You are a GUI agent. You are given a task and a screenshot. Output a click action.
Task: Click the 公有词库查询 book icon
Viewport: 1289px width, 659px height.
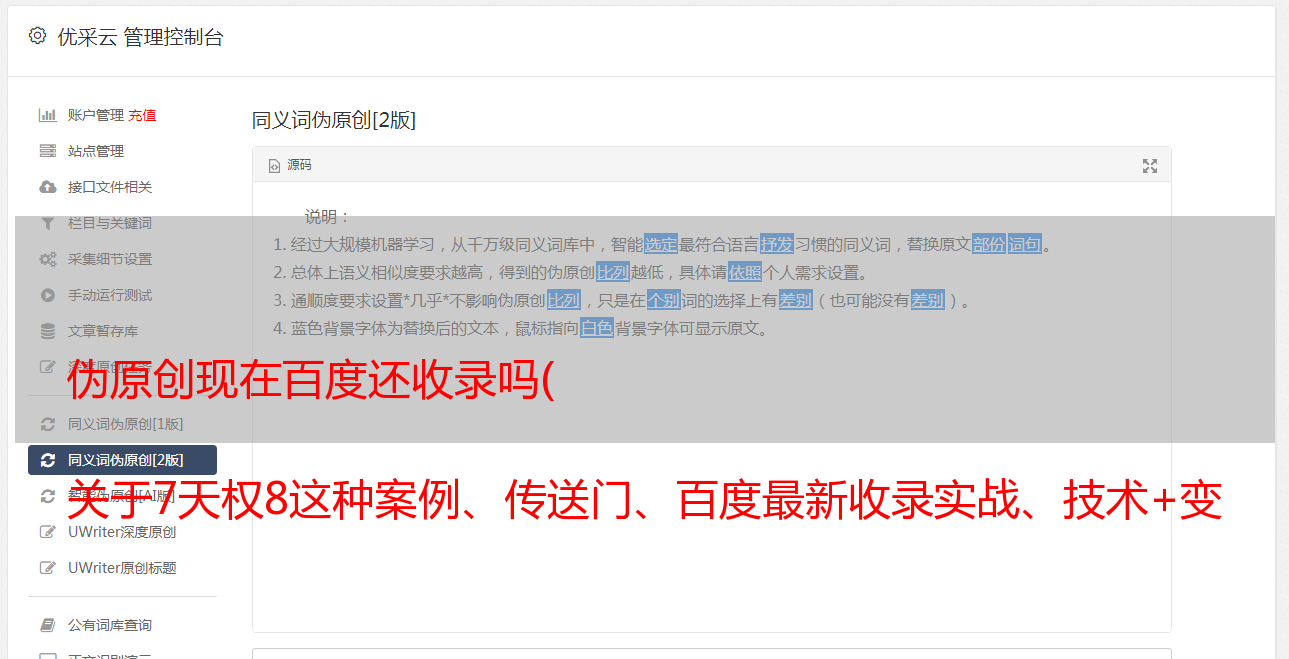(x=47, y=625)
